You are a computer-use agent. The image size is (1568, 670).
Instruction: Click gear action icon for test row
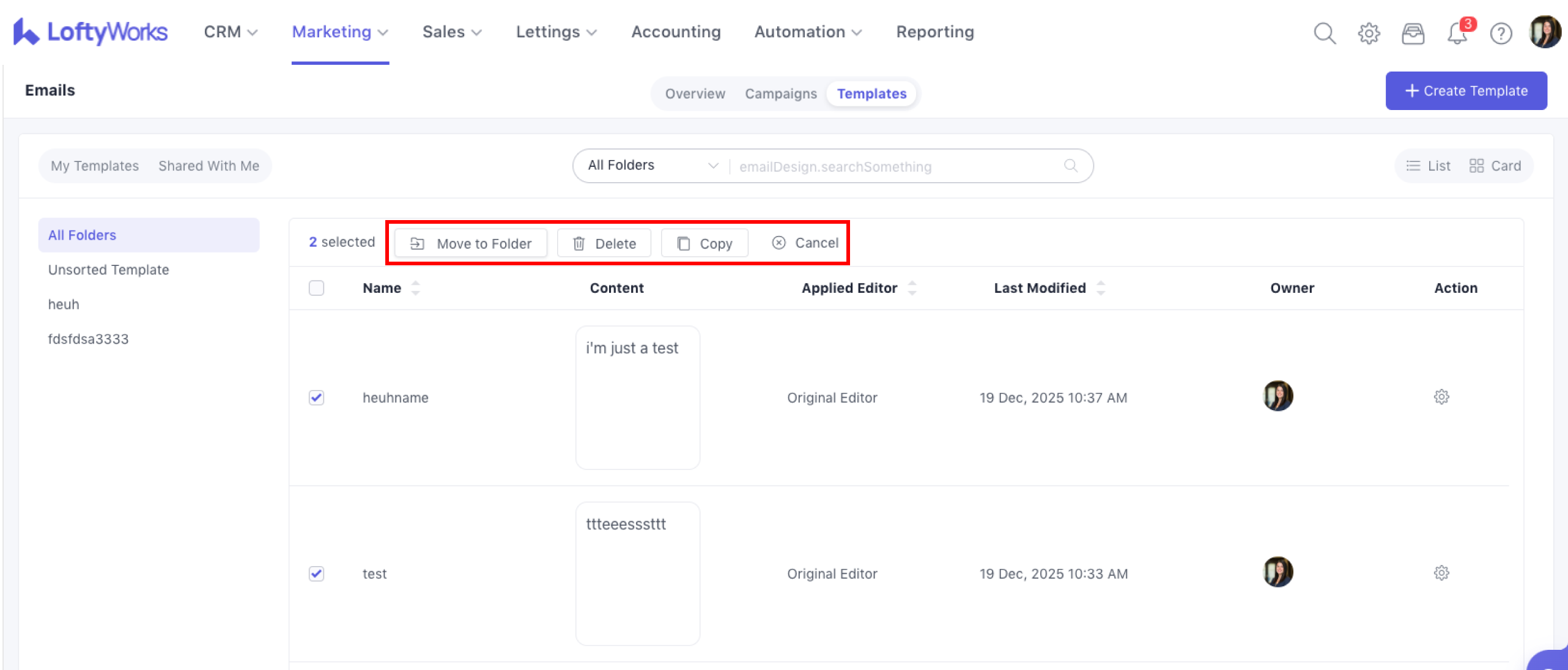coord(1441,573)
